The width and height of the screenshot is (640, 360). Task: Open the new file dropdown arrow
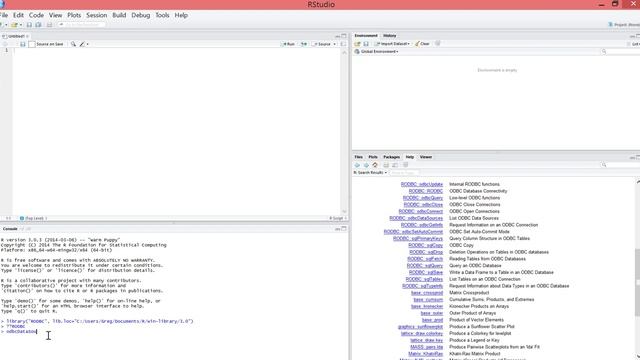[x=6, y=25]
